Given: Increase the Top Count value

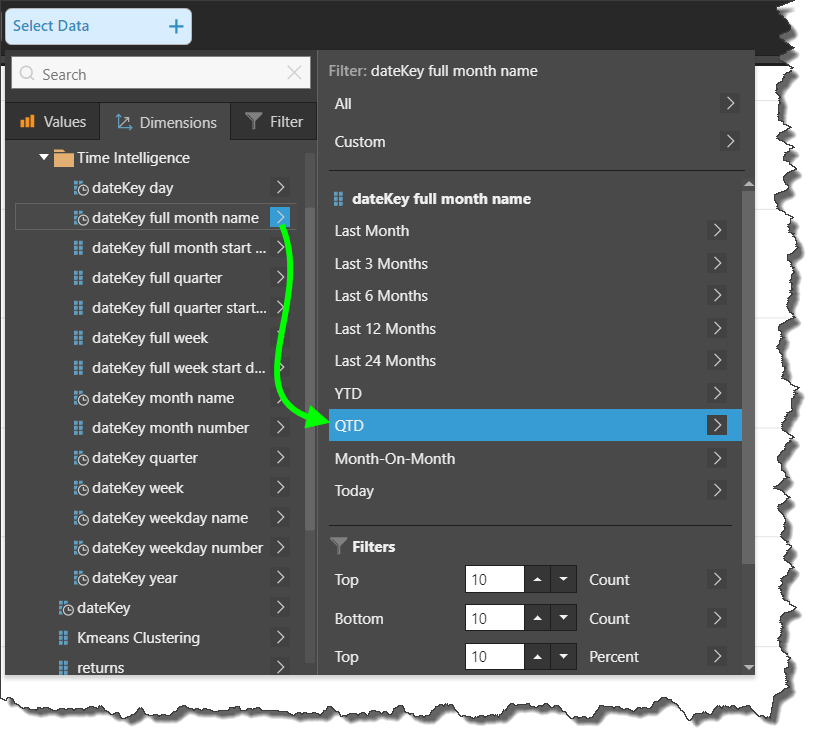Looking at the screenshot, I should [x=538, y=579].
